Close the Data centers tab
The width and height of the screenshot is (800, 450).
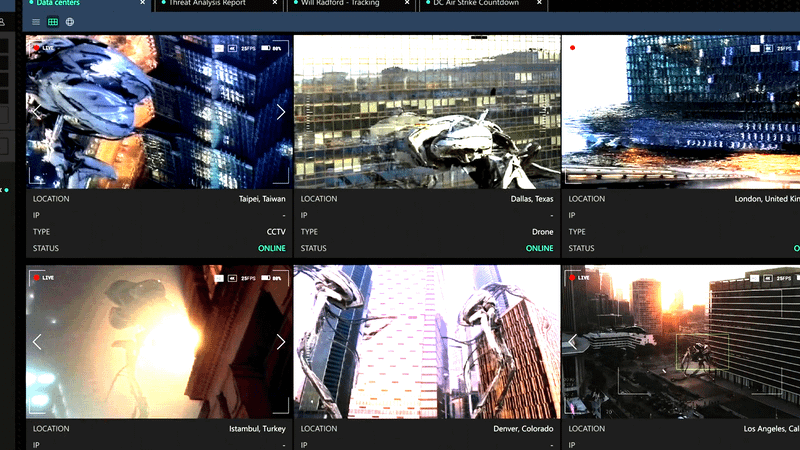(x=142, y=3)
